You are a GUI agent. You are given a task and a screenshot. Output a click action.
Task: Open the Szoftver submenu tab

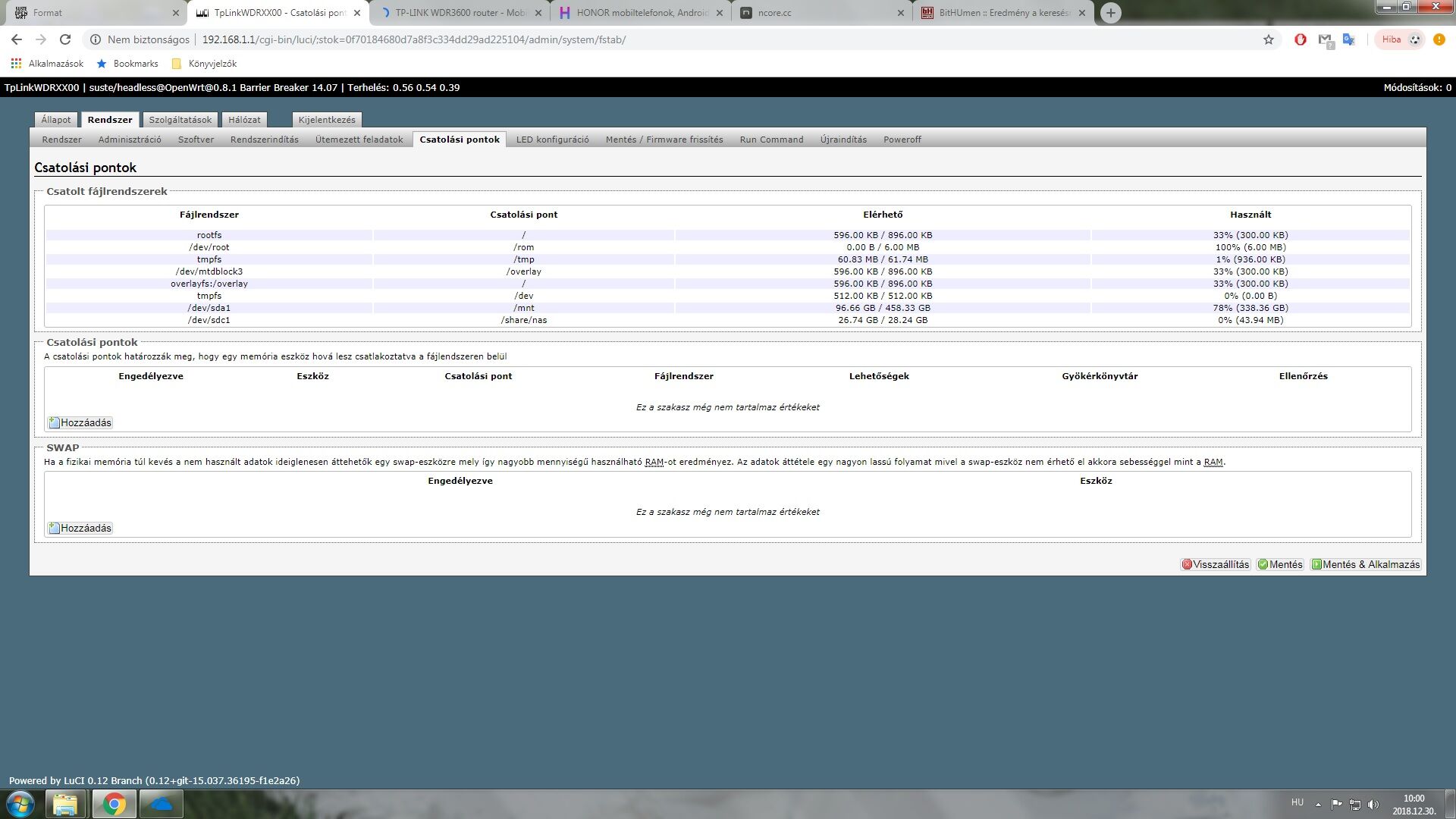(x=196, y=140)
